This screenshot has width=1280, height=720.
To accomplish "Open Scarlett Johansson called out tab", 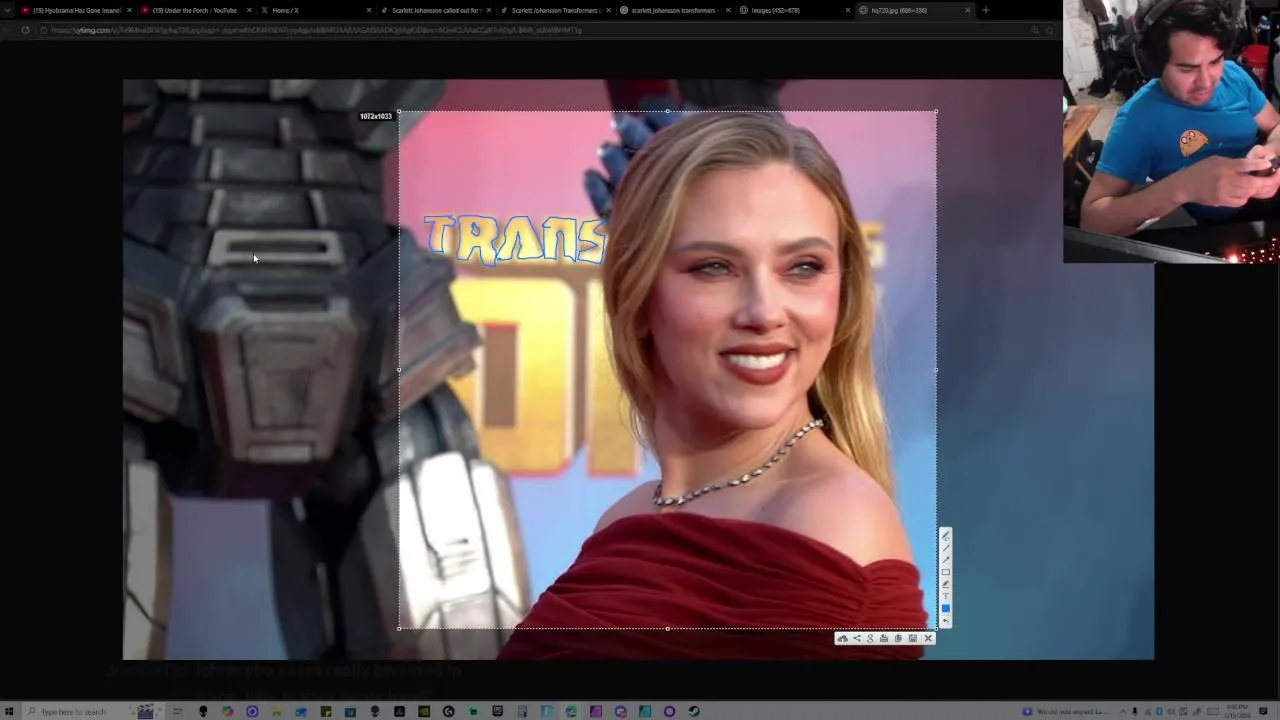I will 434,10.
